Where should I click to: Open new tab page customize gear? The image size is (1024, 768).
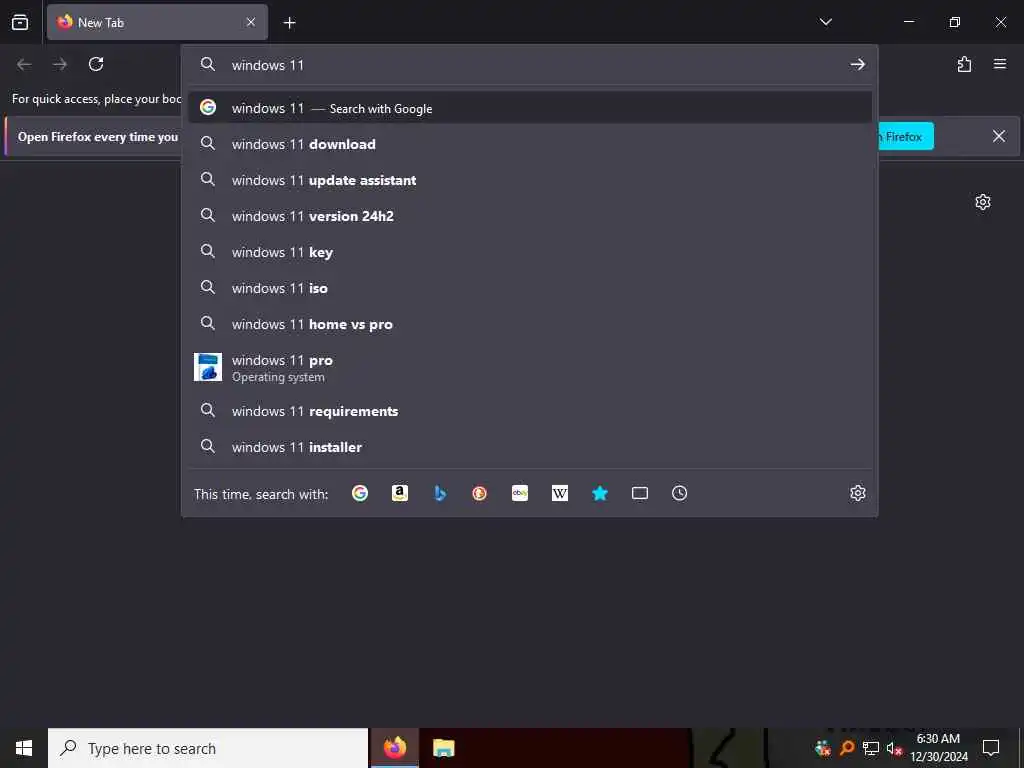pyautogui.click(x=982, y=202)
